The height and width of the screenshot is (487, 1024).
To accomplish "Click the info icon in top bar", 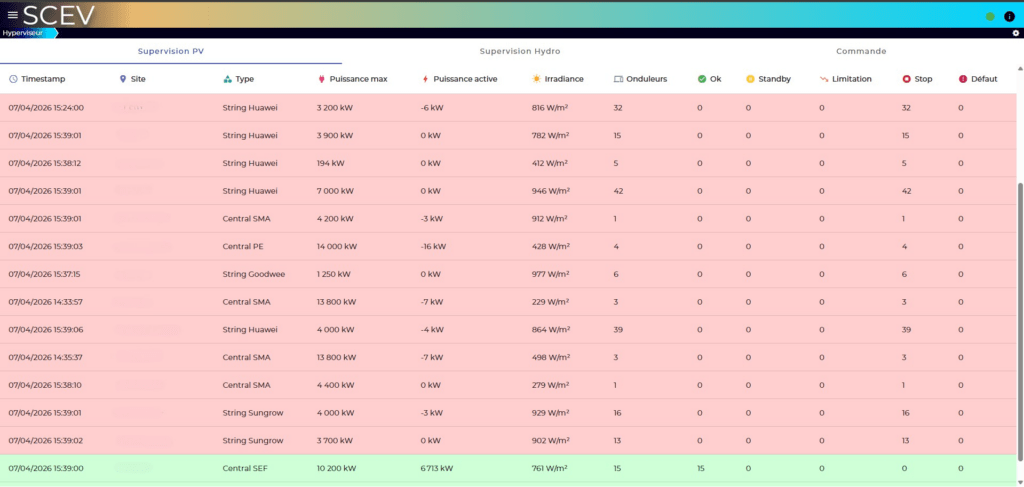I will 1009,16.
